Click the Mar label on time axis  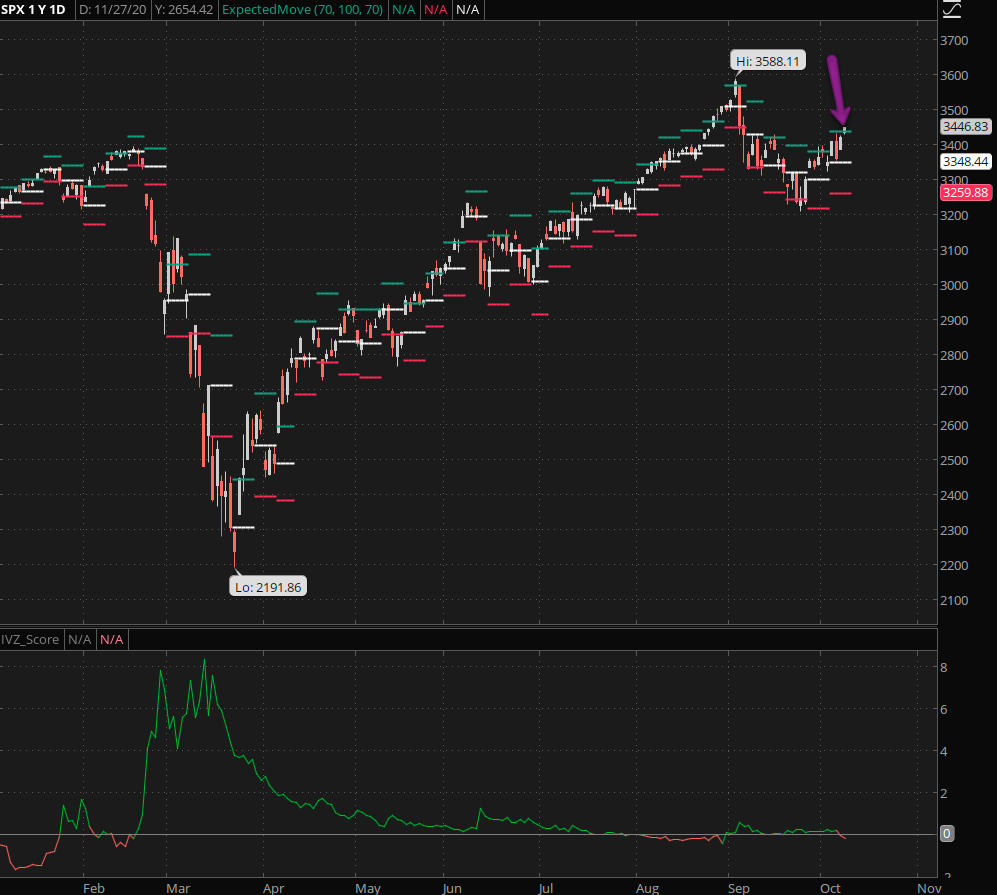click(178, 888)
